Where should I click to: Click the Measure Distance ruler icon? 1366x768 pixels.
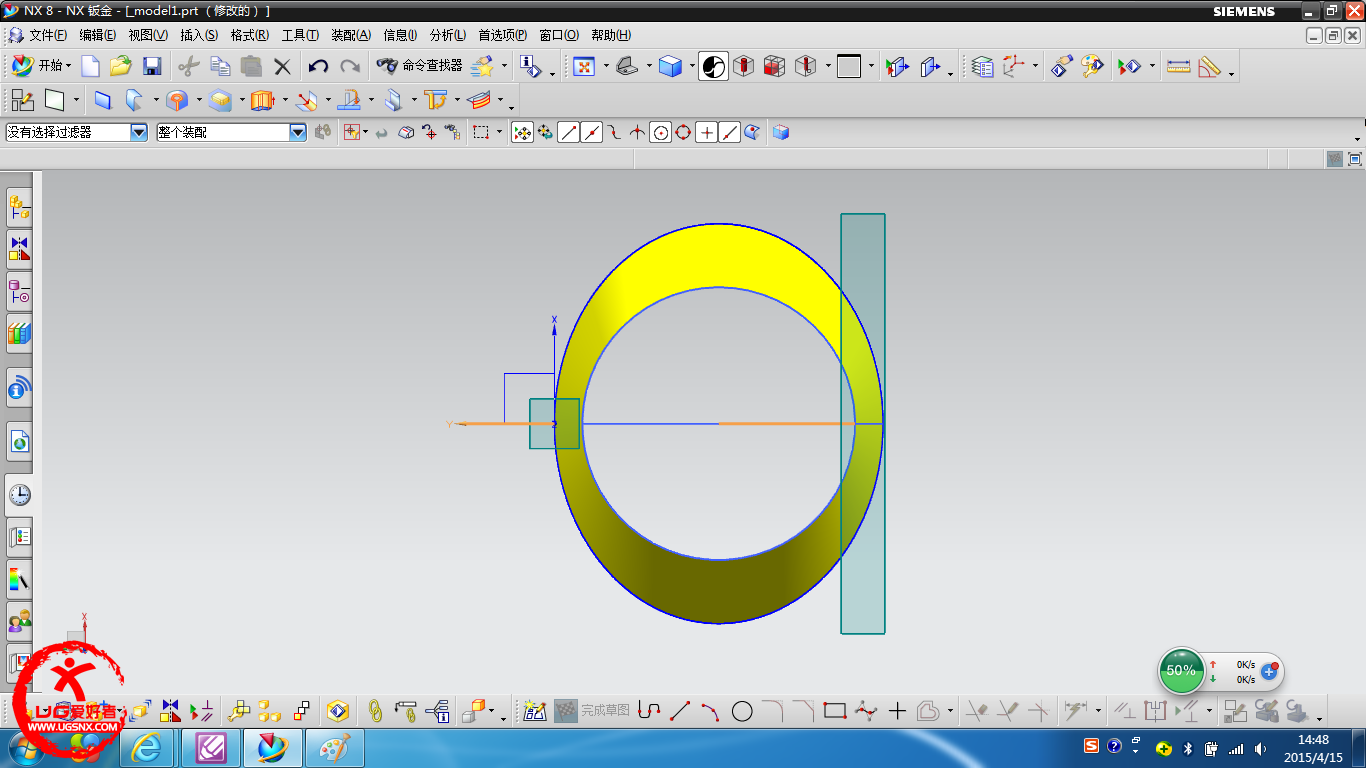[1179, 67]
